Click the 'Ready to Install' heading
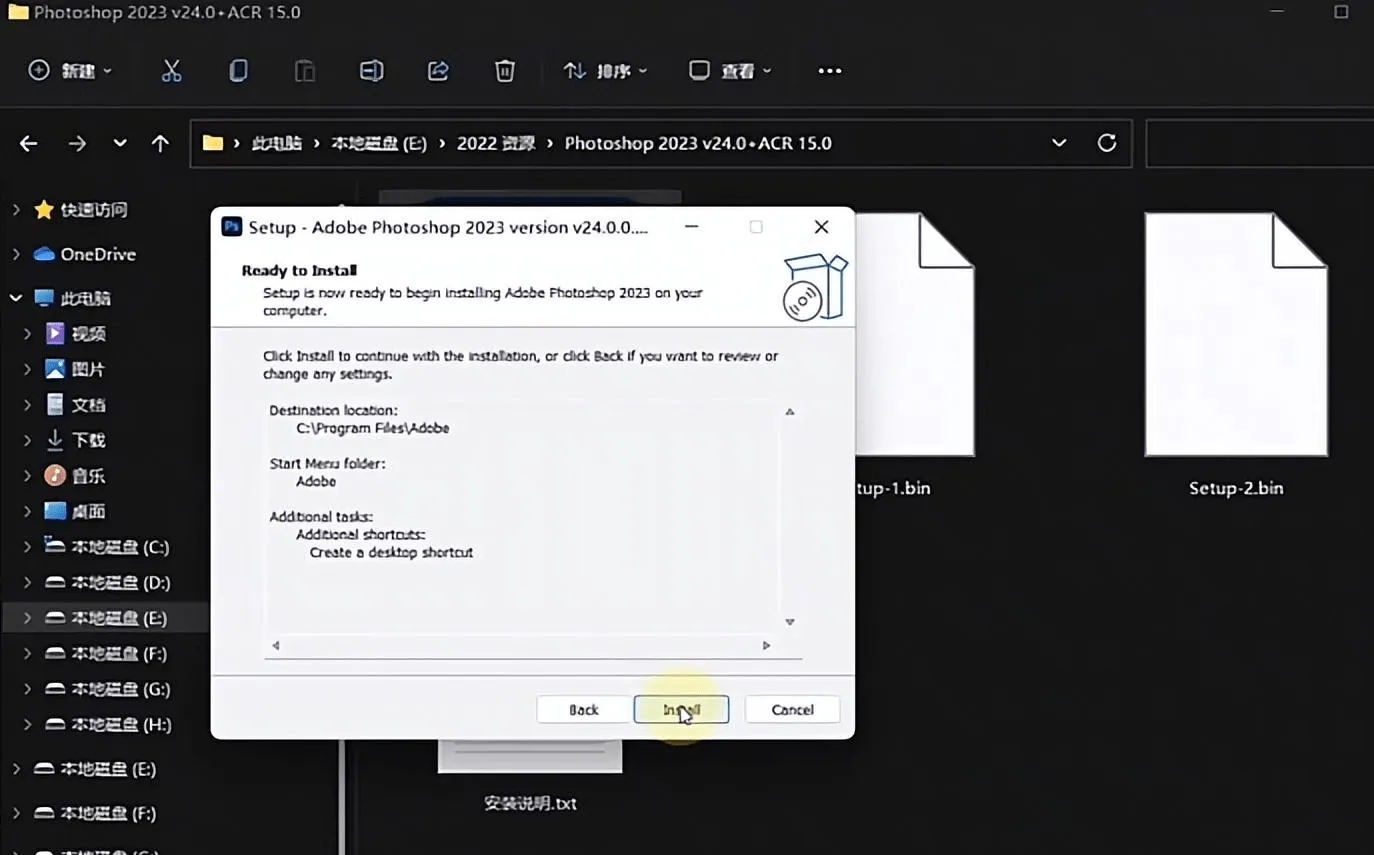1374x855 pixels. coord(299,270)
